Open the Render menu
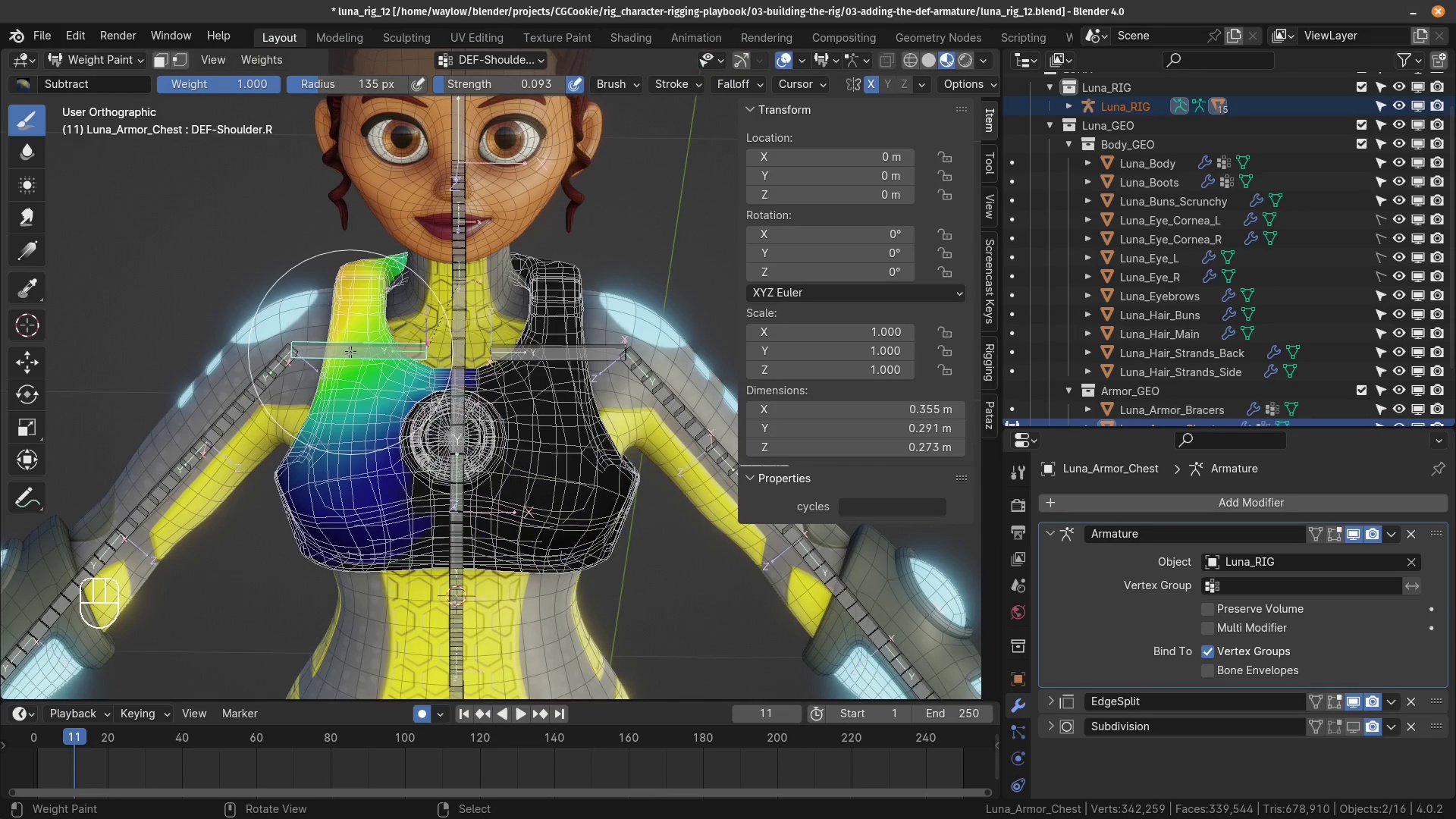The height and width of the screenshot is (819, 1456). click(118, 36)
